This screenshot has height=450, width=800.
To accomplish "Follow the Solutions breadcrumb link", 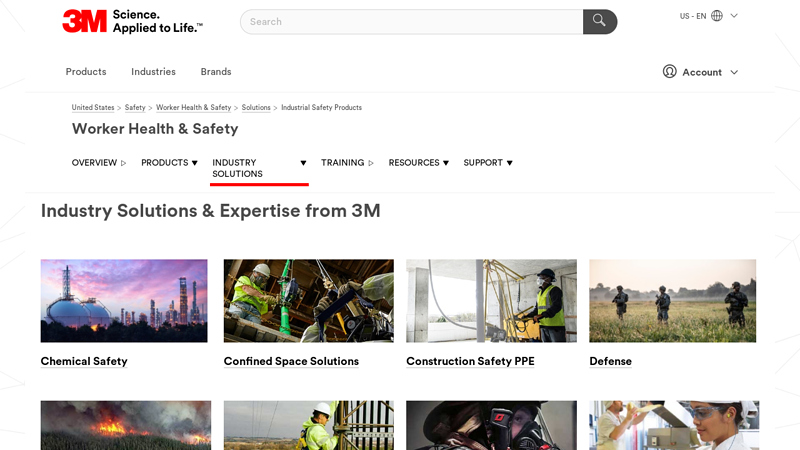I will [x=256, y=108].
